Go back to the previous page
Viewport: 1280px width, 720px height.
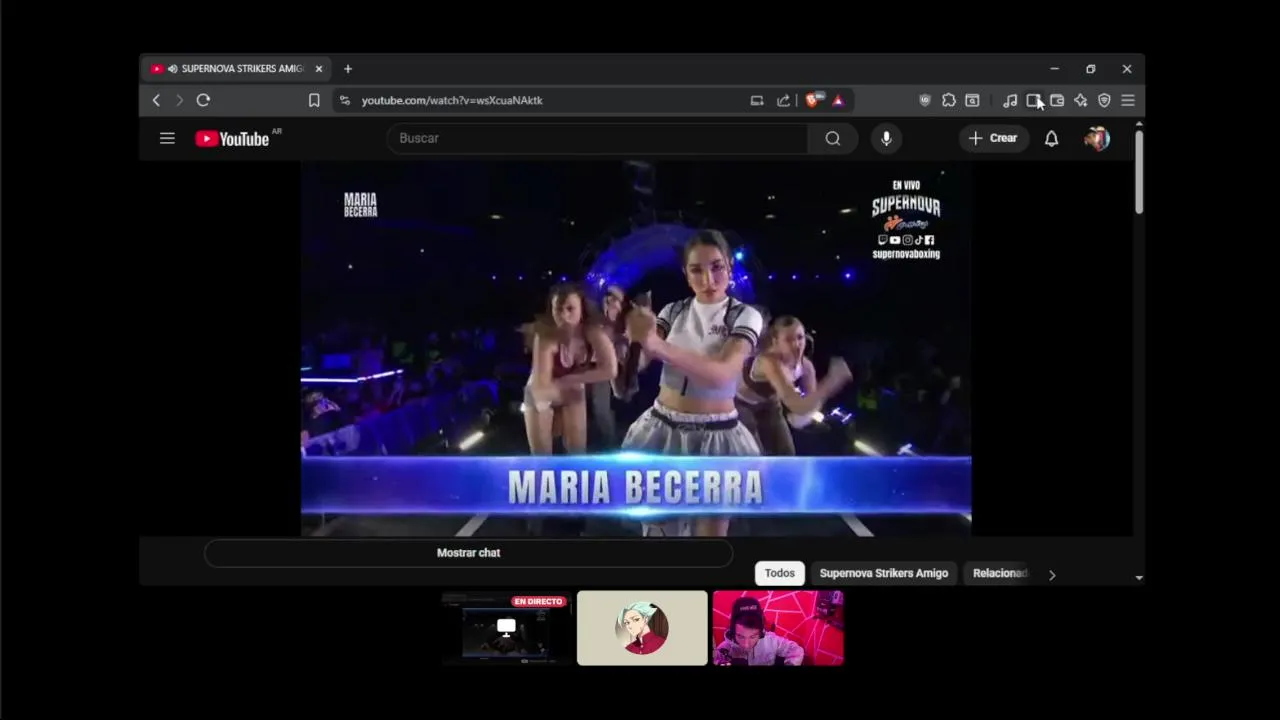(156, 100)
